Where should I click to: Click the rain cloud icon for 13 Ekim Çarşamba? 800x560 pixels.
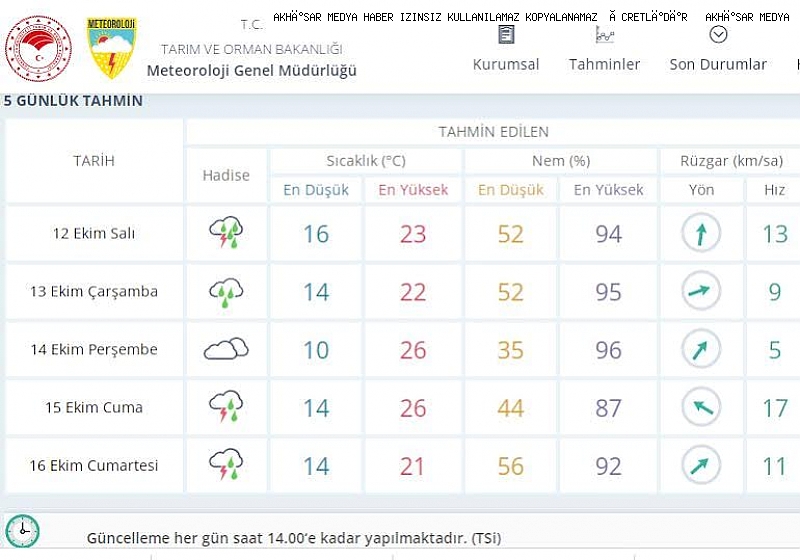[x=226, y=292]
